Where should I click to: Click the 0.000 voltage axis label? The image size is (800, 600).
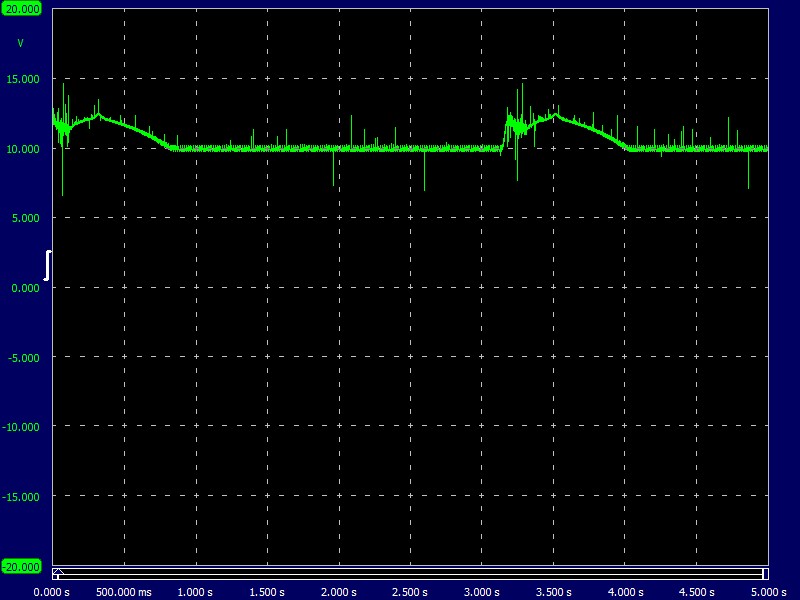point(26,288)
